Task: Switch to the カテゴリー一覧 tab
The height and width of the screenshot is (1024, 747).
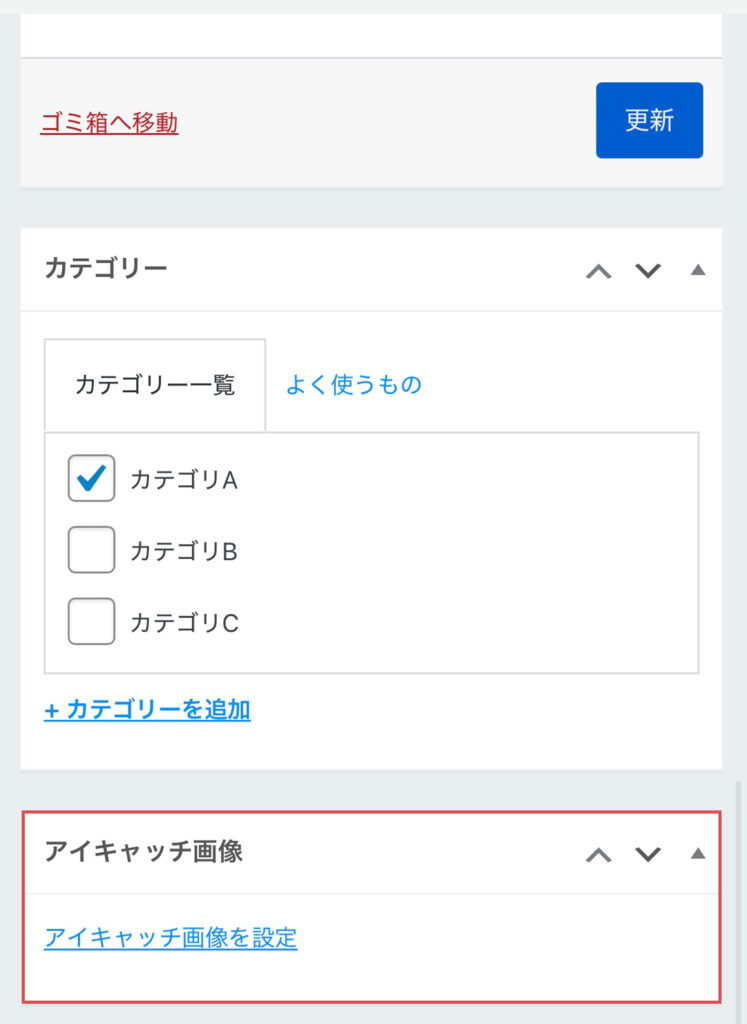Action: (155, 385)
